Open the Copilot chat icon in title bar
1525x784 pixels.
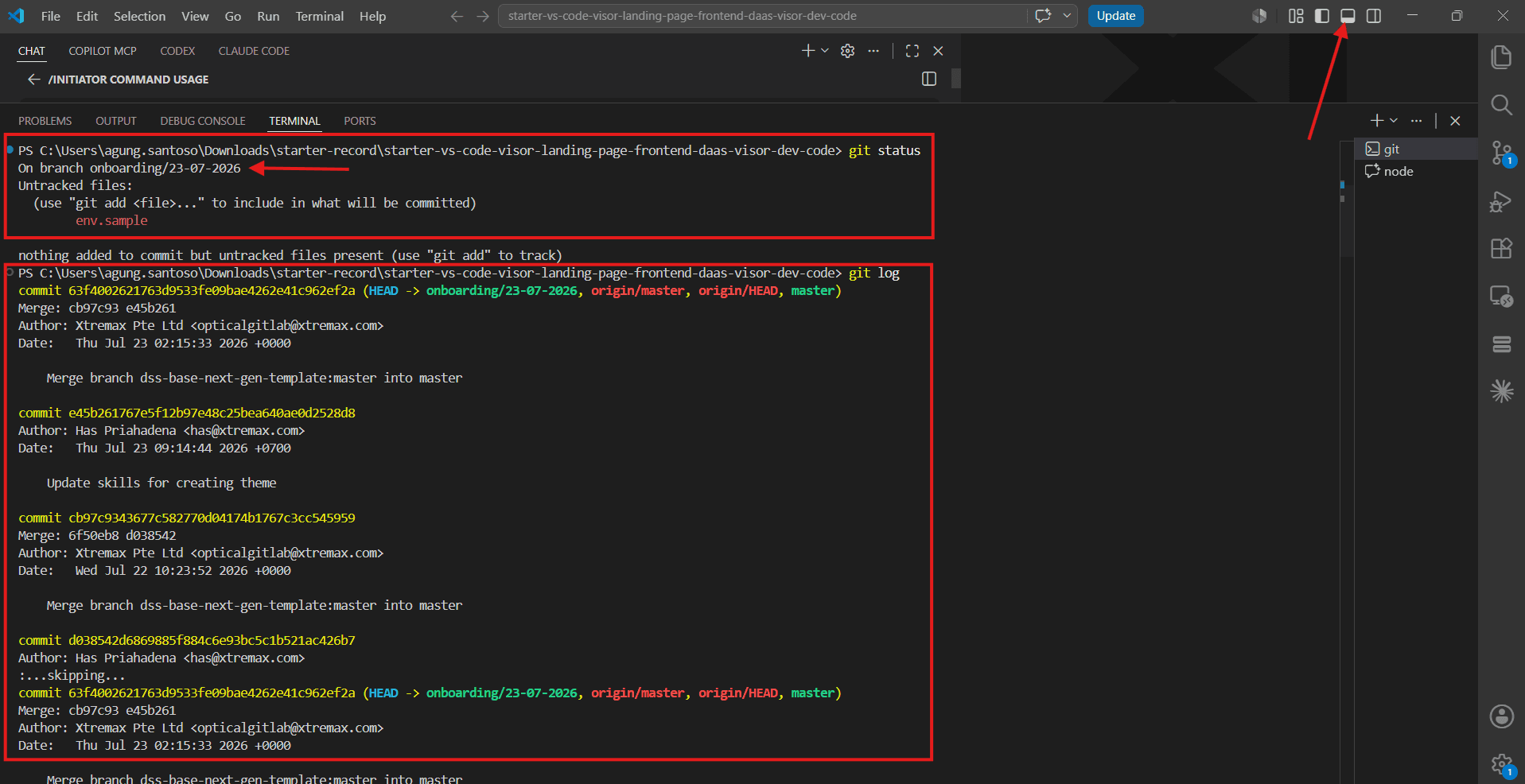pyautogui.click(x=1043, y=16)
